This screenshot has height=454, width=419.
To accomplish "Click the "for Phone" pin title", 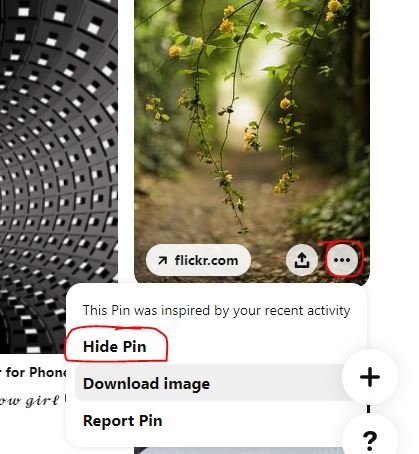I will pos(36,372).
